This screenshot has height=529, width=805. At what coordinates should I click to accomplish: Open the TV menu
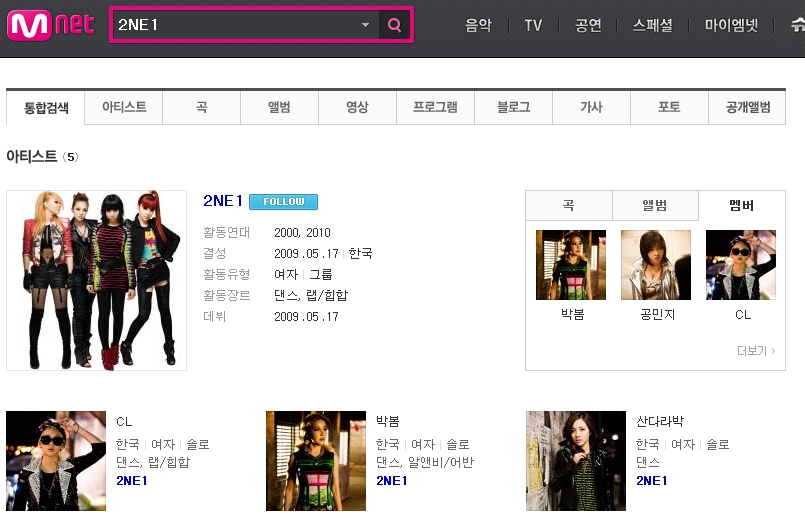533,25
